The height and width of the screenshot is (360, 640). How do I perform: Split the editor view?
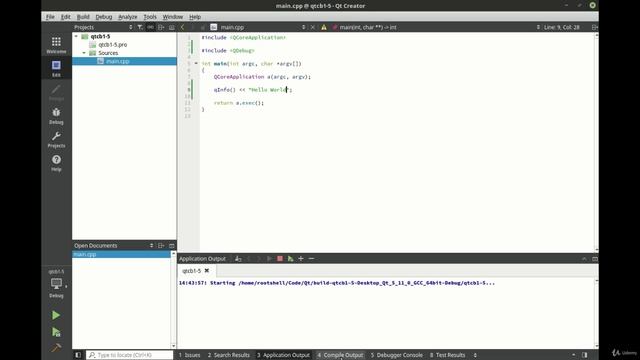pyautogui.click(x=594, y=27)
